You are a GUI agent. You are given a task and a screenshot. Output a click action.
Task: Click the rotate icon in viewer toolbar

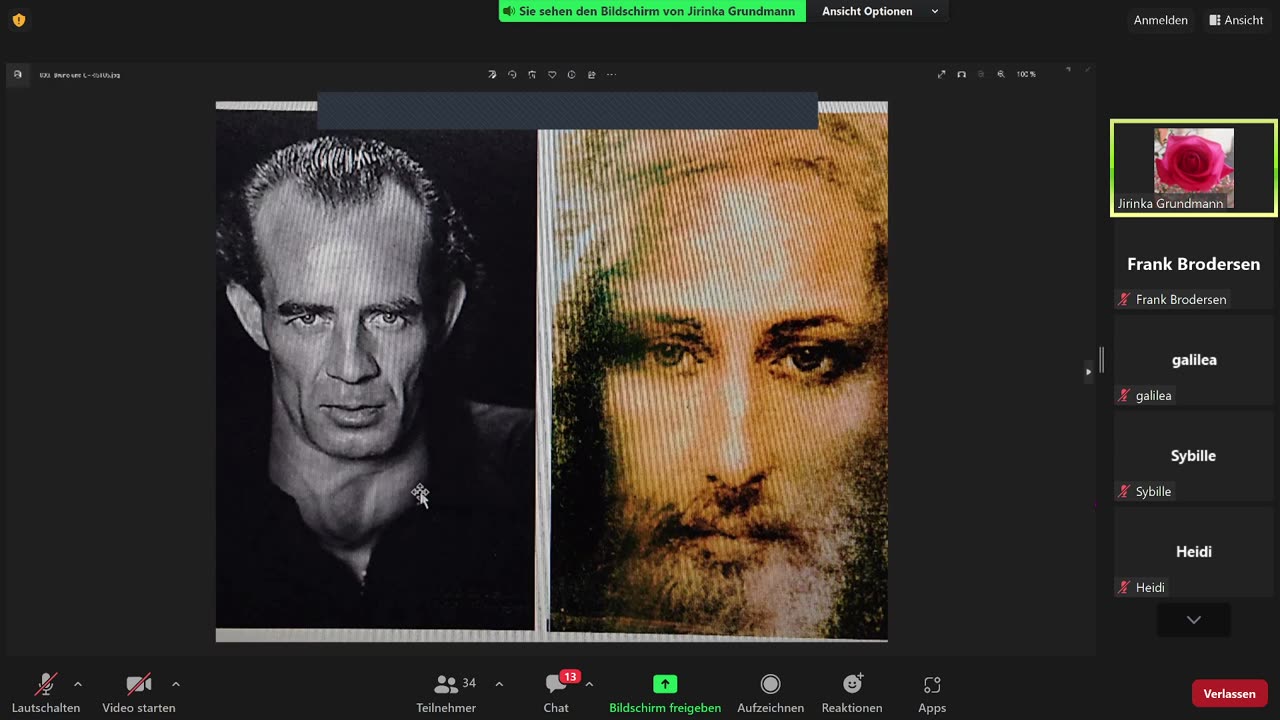click(512, 74)
